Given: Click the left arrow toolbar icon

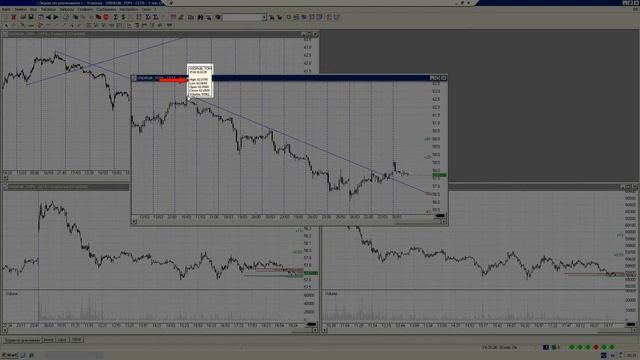Looking at the screenshot, I should click(49, 17).
